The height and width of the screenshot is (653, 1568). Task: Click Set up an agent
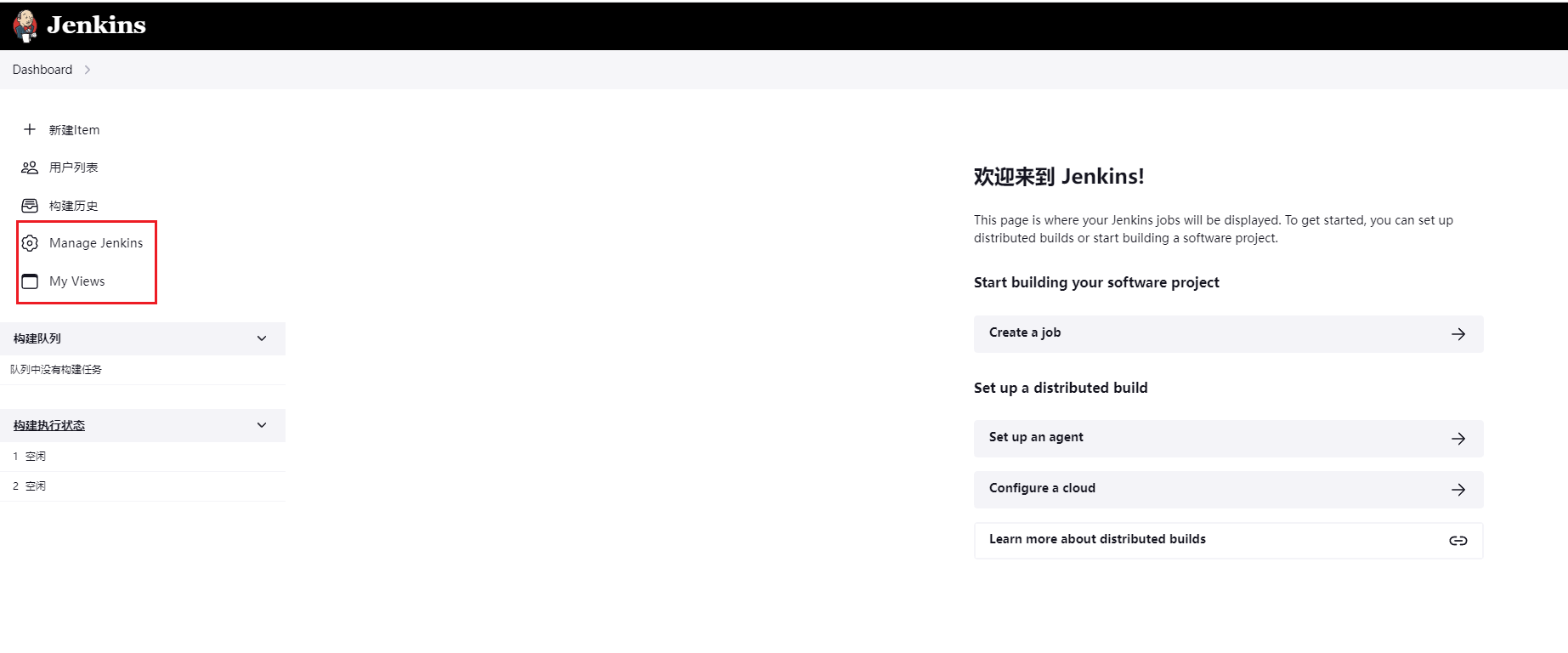(x=1228, y=439)
